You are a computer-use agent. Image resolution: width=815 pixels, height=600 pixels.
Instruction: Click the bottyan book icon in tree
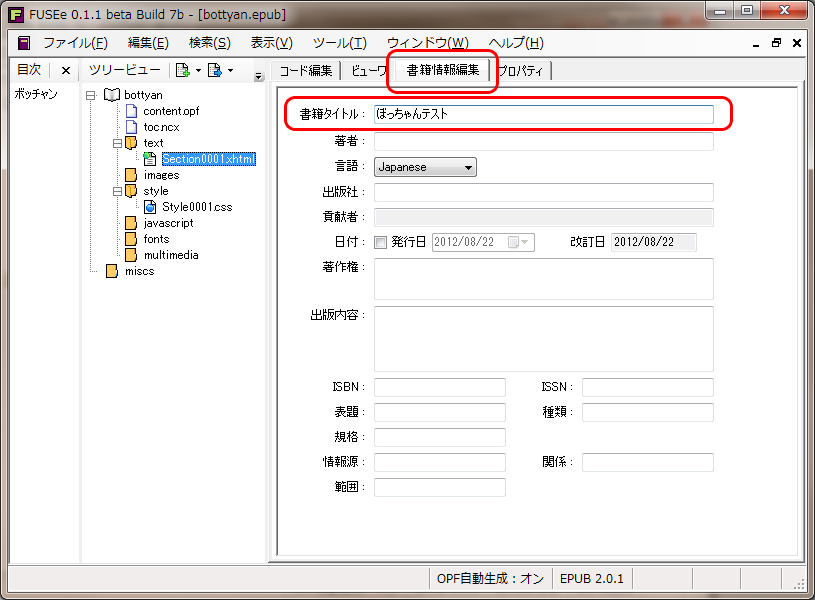(111, 95)
